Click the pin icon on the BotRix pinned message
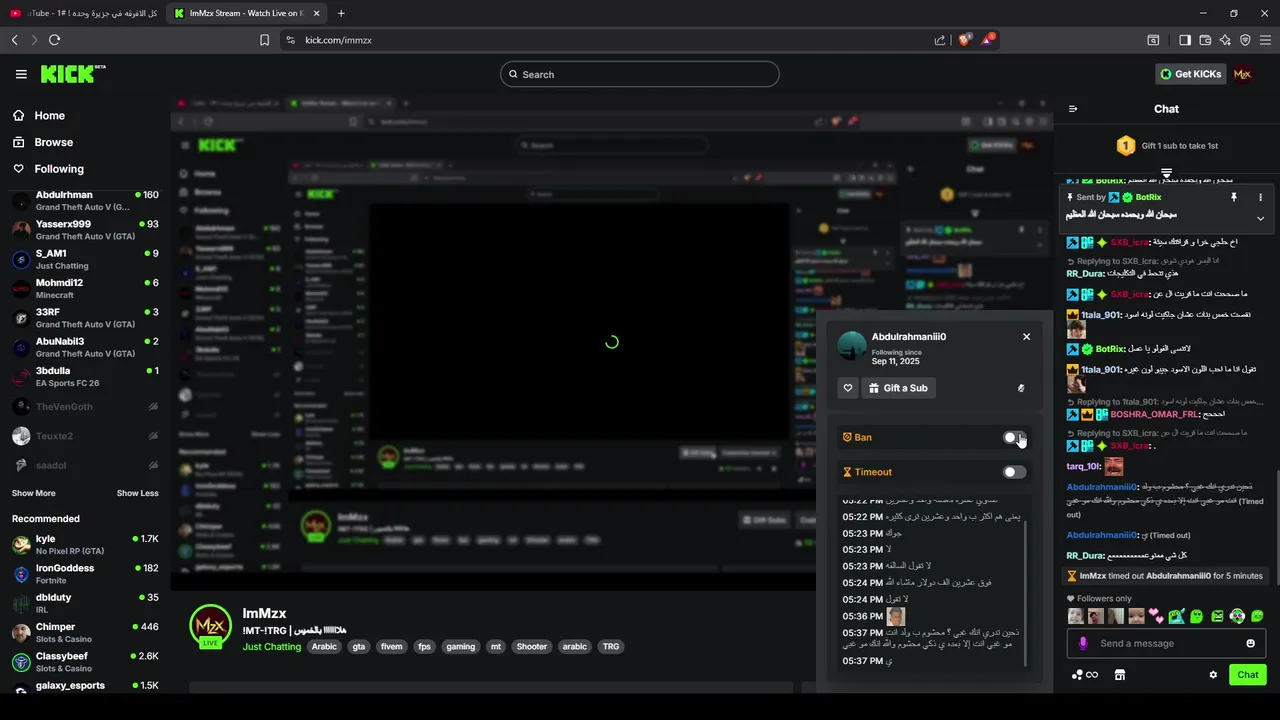Viewport: 1280px width, 720px height. 1234,198
